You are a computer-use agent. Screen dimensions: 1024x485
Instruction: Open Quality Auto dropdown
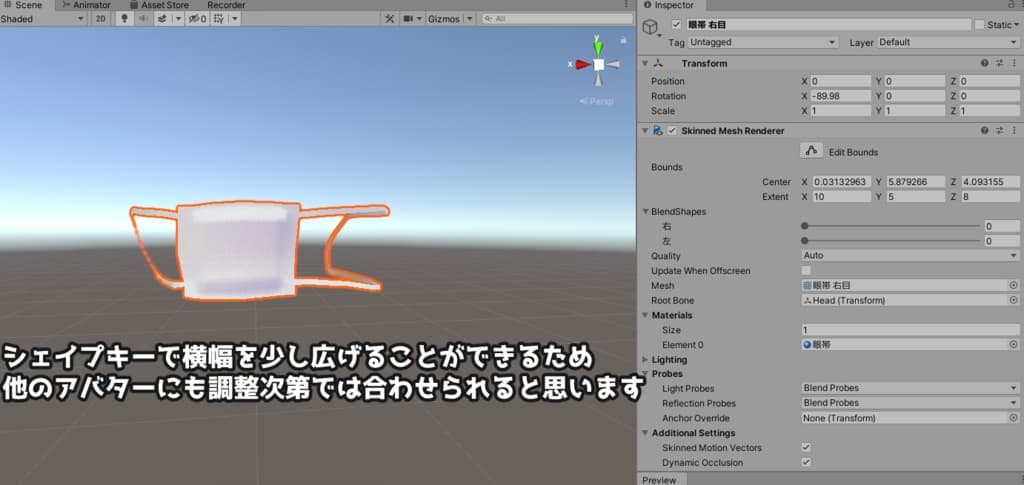910,256
